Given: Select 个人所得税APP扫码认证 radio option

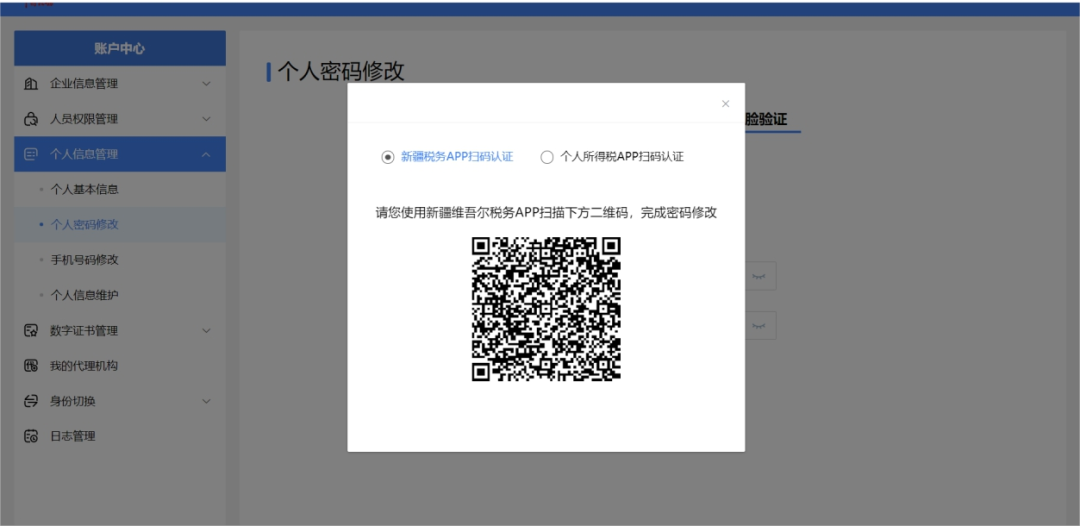Looking at the screenshot, I should pyautogui.click(x=547, y=157).
